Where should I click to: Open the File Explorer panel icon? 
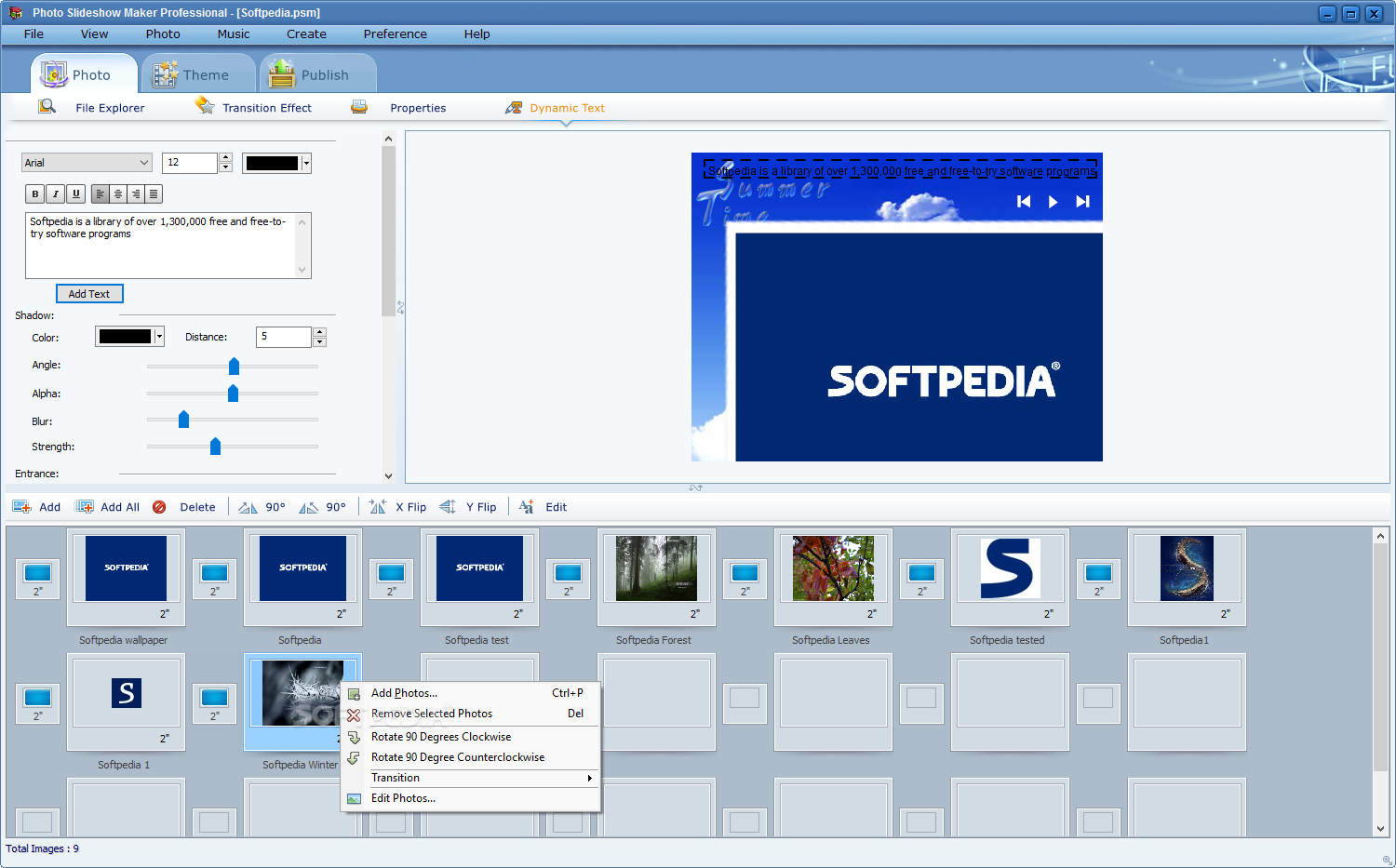click(x=47, y=107)
